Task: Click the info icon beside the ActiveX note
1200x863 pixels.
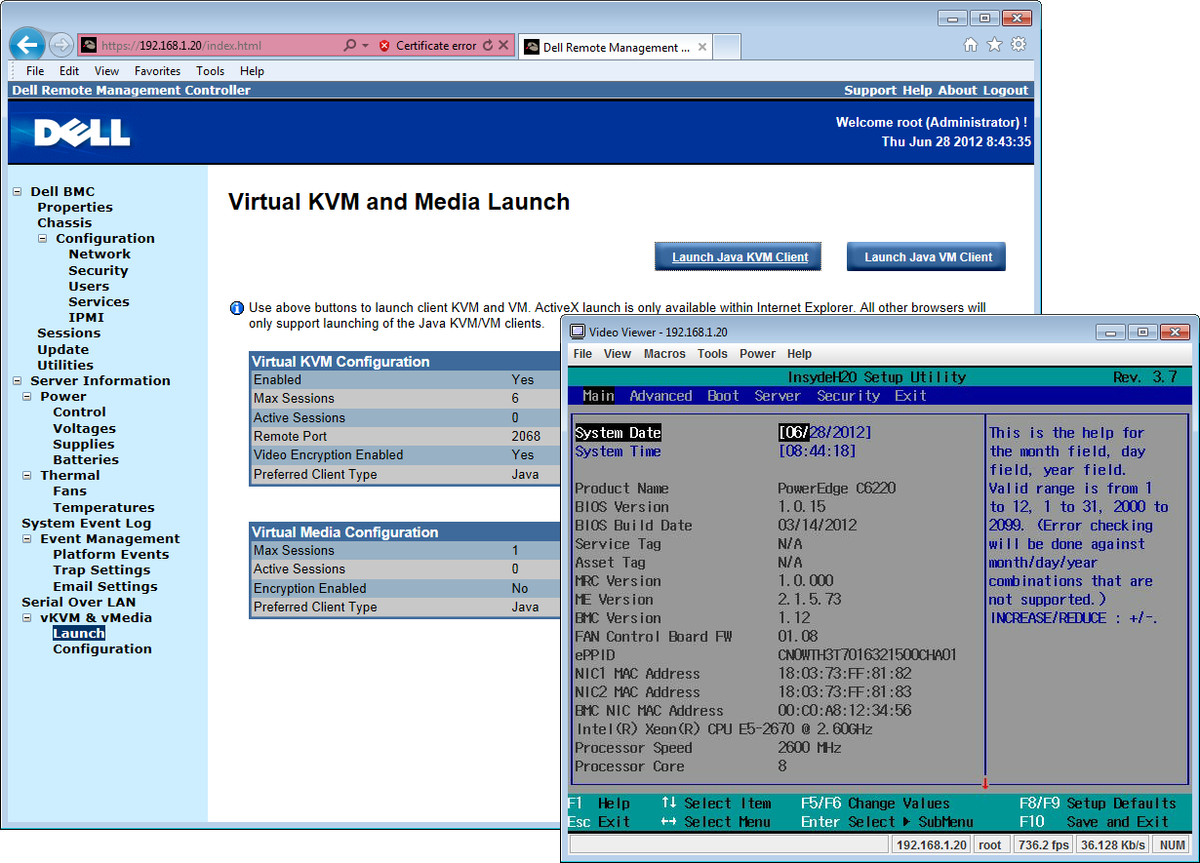Action: [237, 307]
